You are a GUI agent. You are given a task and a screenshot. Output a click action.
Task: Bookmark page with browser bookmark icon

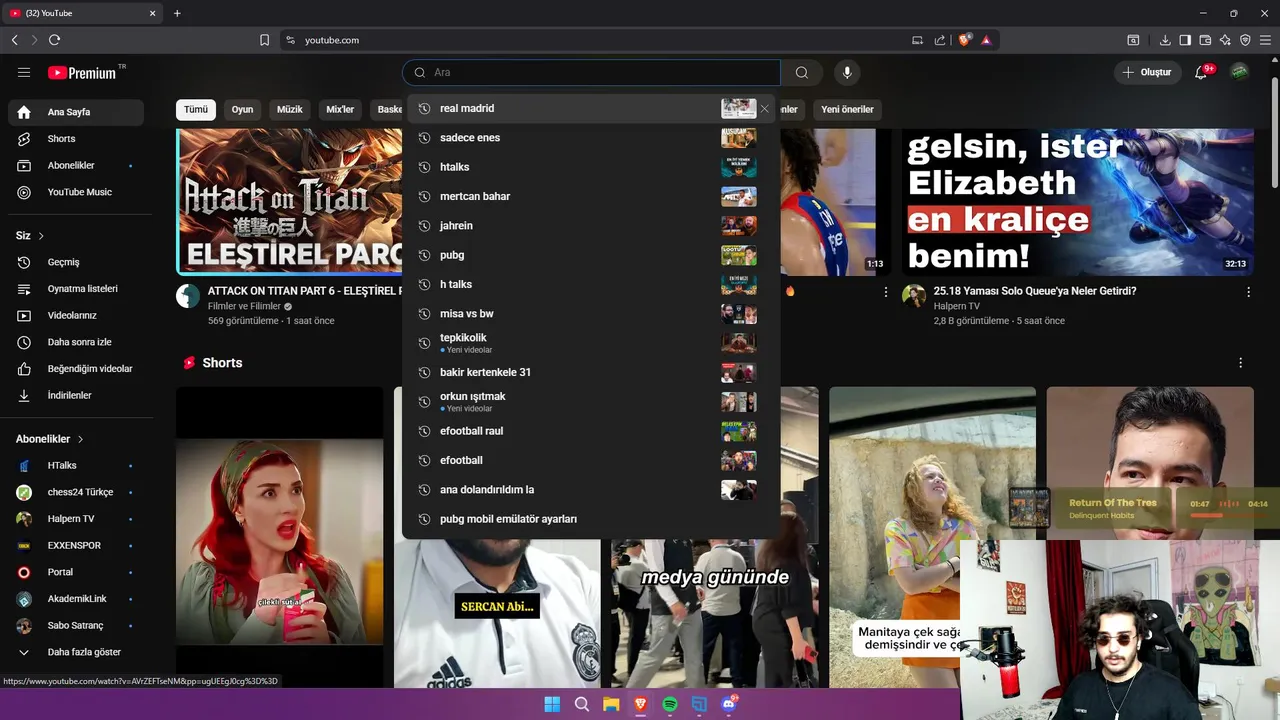[264, 40]
